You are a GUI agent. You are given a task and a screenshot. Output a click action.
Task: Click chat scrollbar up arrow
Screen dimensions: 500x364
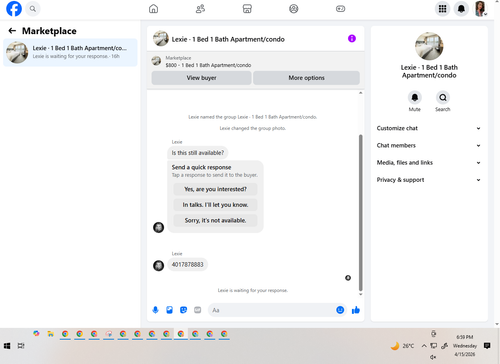[x=360, y=93]
